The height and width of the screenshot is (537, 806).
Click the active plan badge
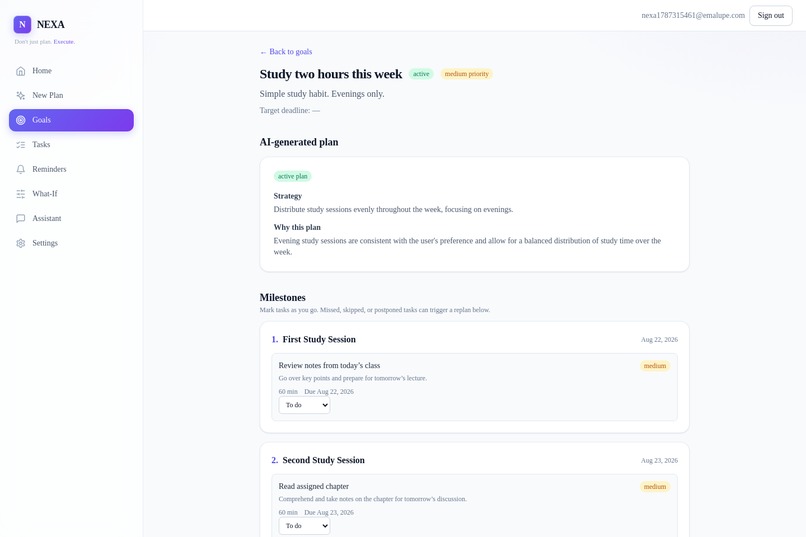[x=292, y=176]
